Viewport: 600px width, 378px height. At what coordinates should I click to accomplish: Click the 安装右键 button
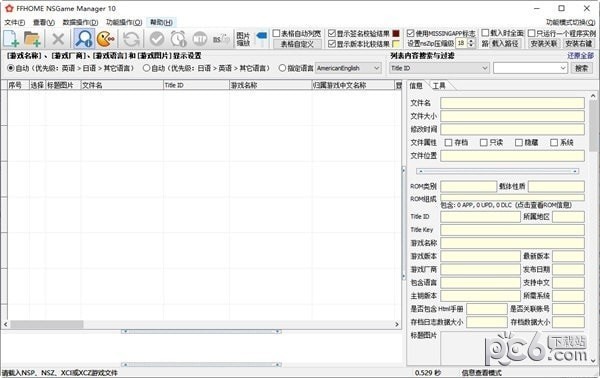(579, 44)
